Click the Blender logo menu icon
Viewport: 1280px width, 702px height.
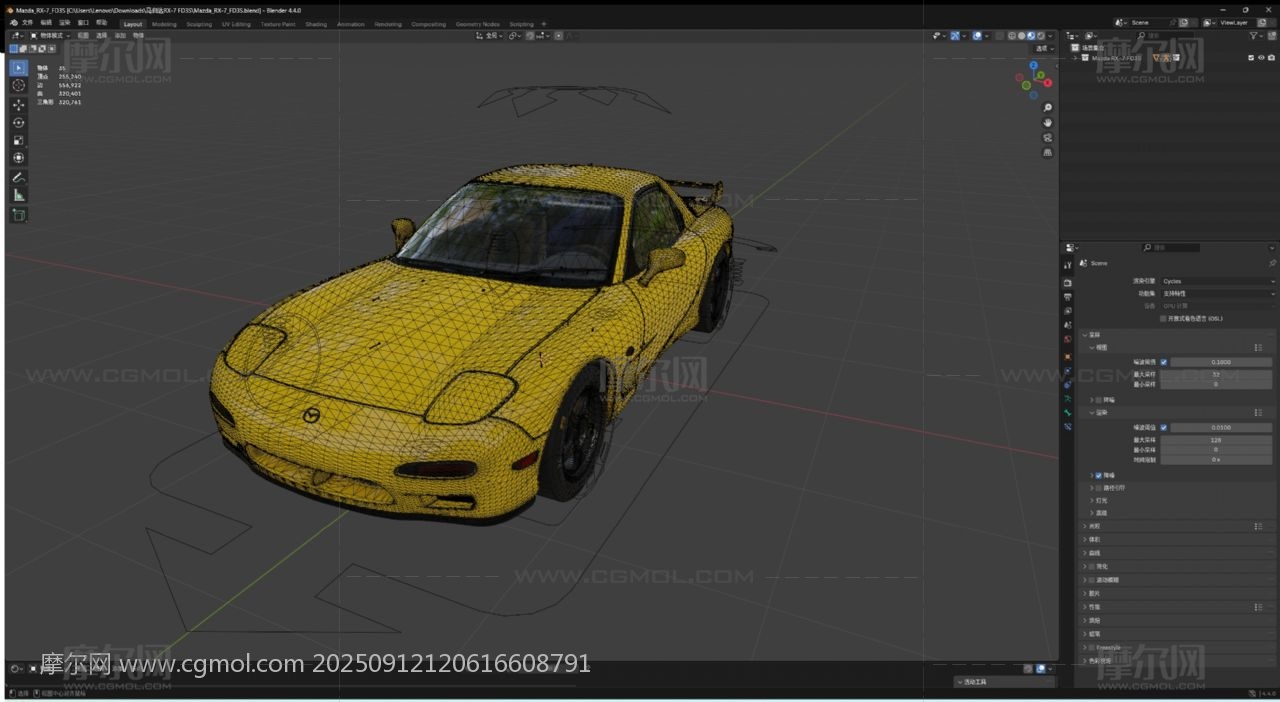[12, 22]
